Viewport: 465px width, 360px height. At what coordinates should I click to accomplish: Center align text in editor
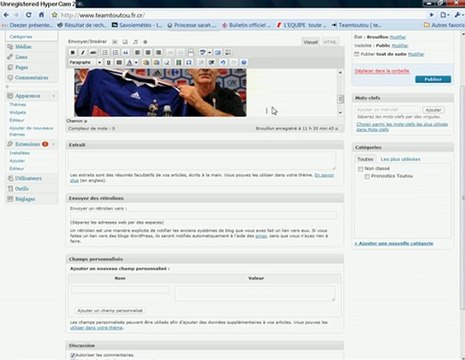[x=148, y=52]
